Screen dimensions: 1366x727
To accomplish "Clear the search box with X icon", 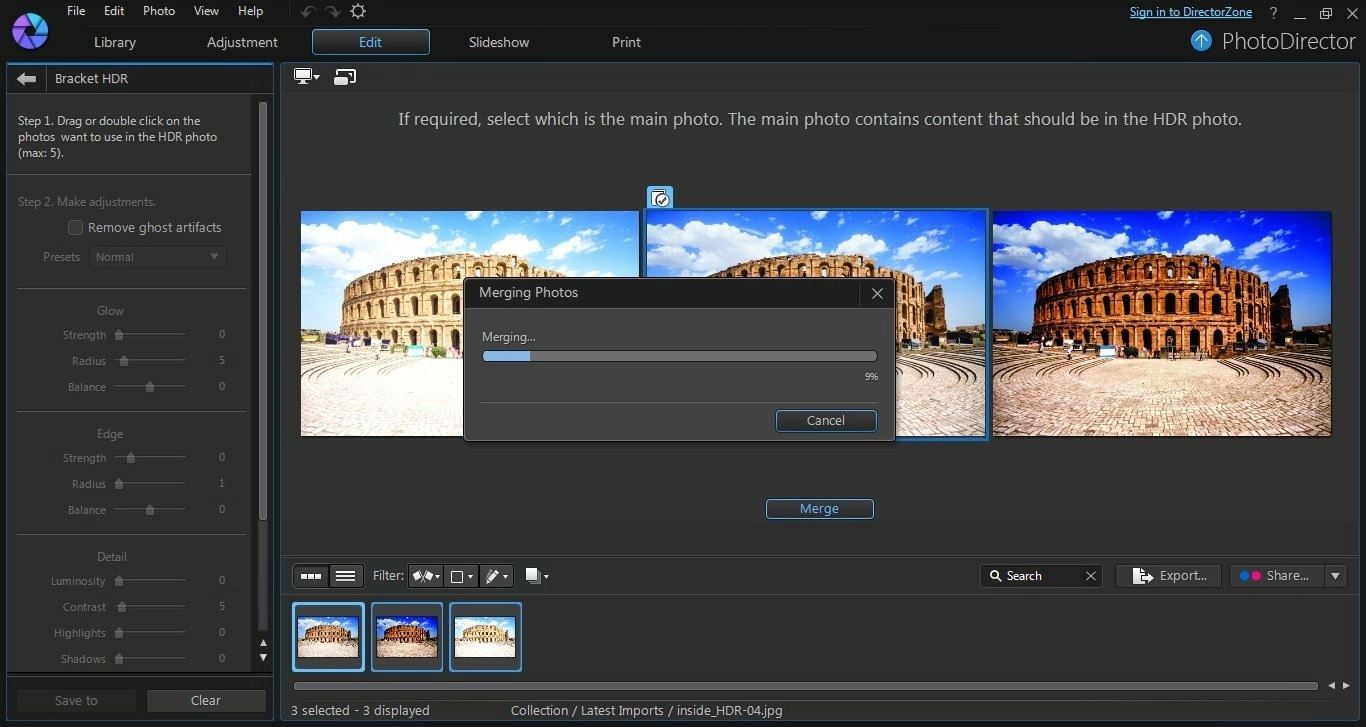I will click(1090, 576).
